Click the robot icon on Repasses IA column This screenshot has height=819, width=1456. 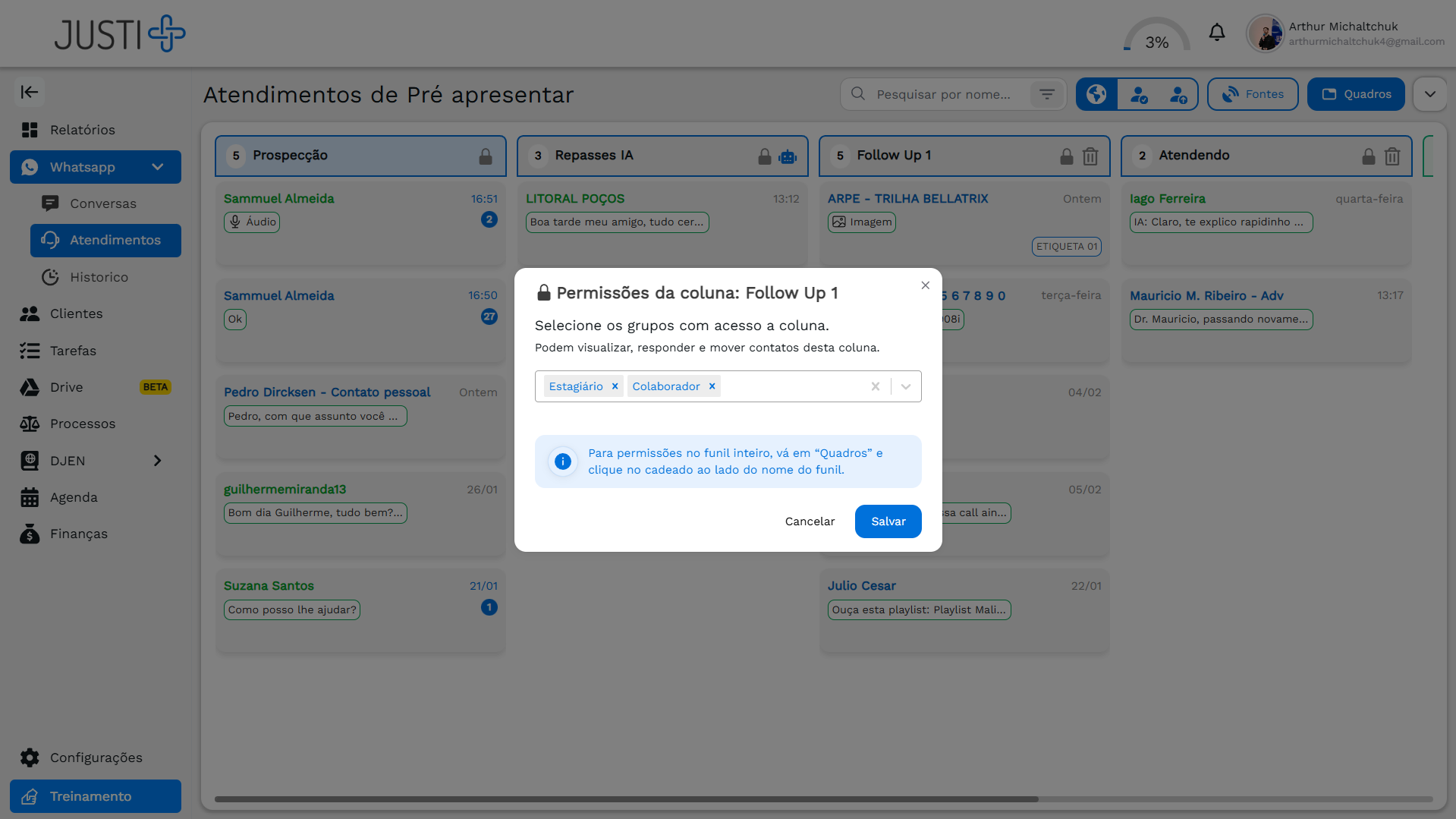[788, 156]
